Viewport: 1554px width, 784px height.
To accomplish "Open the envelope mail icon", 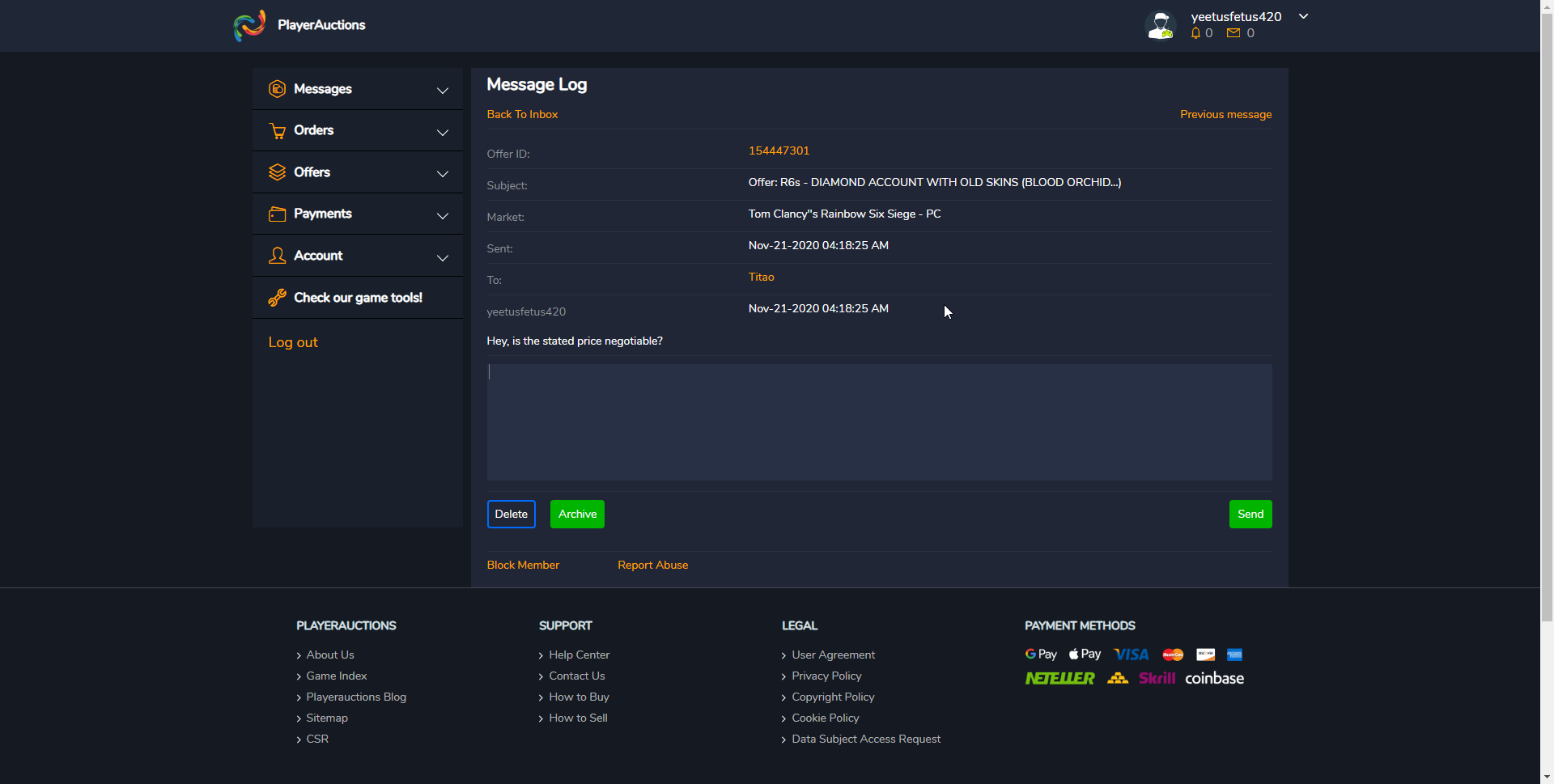I will coord(1233,33).
